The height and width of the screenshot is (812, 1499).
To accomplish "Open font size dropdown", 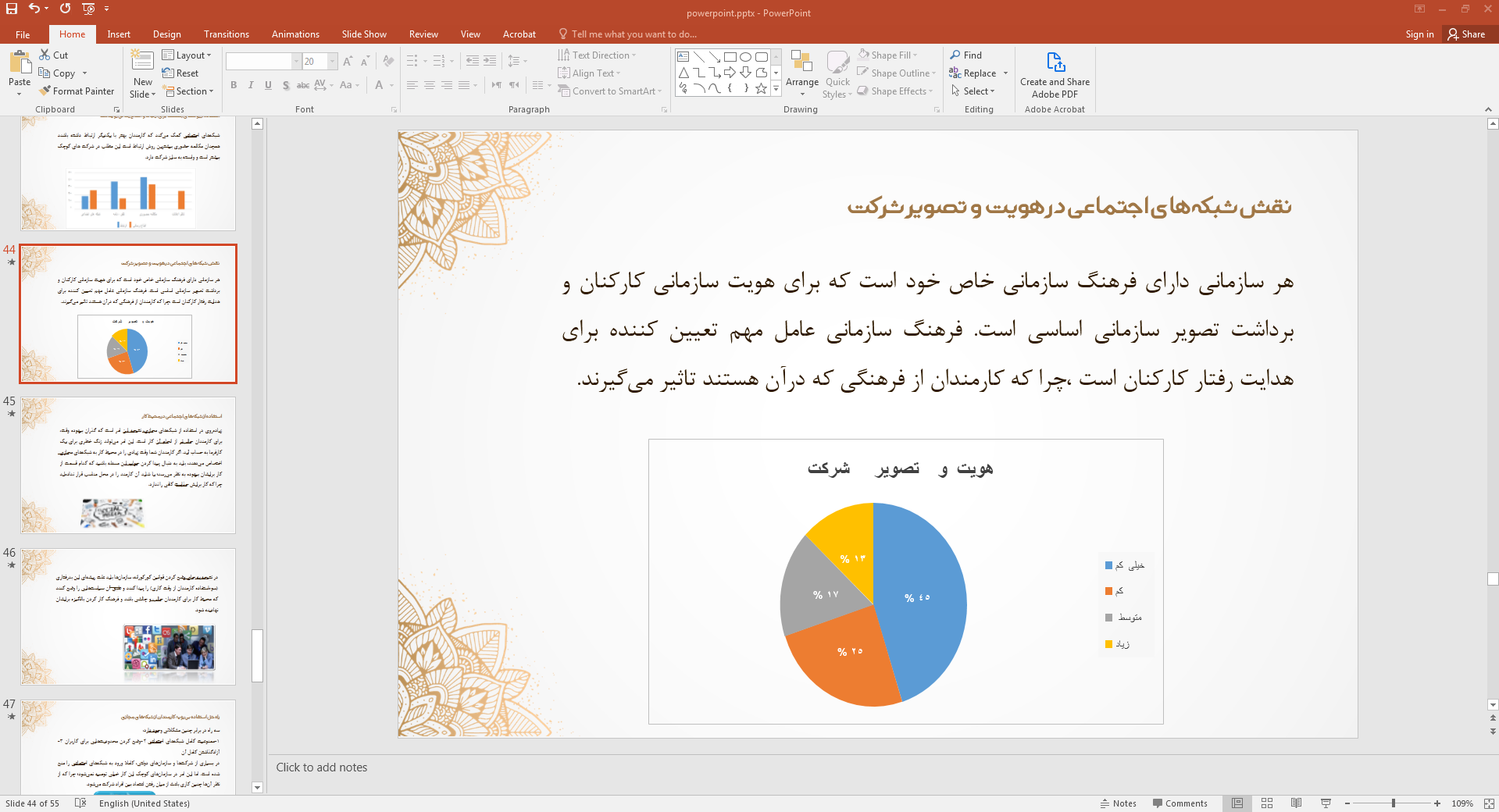I will 333,62.
